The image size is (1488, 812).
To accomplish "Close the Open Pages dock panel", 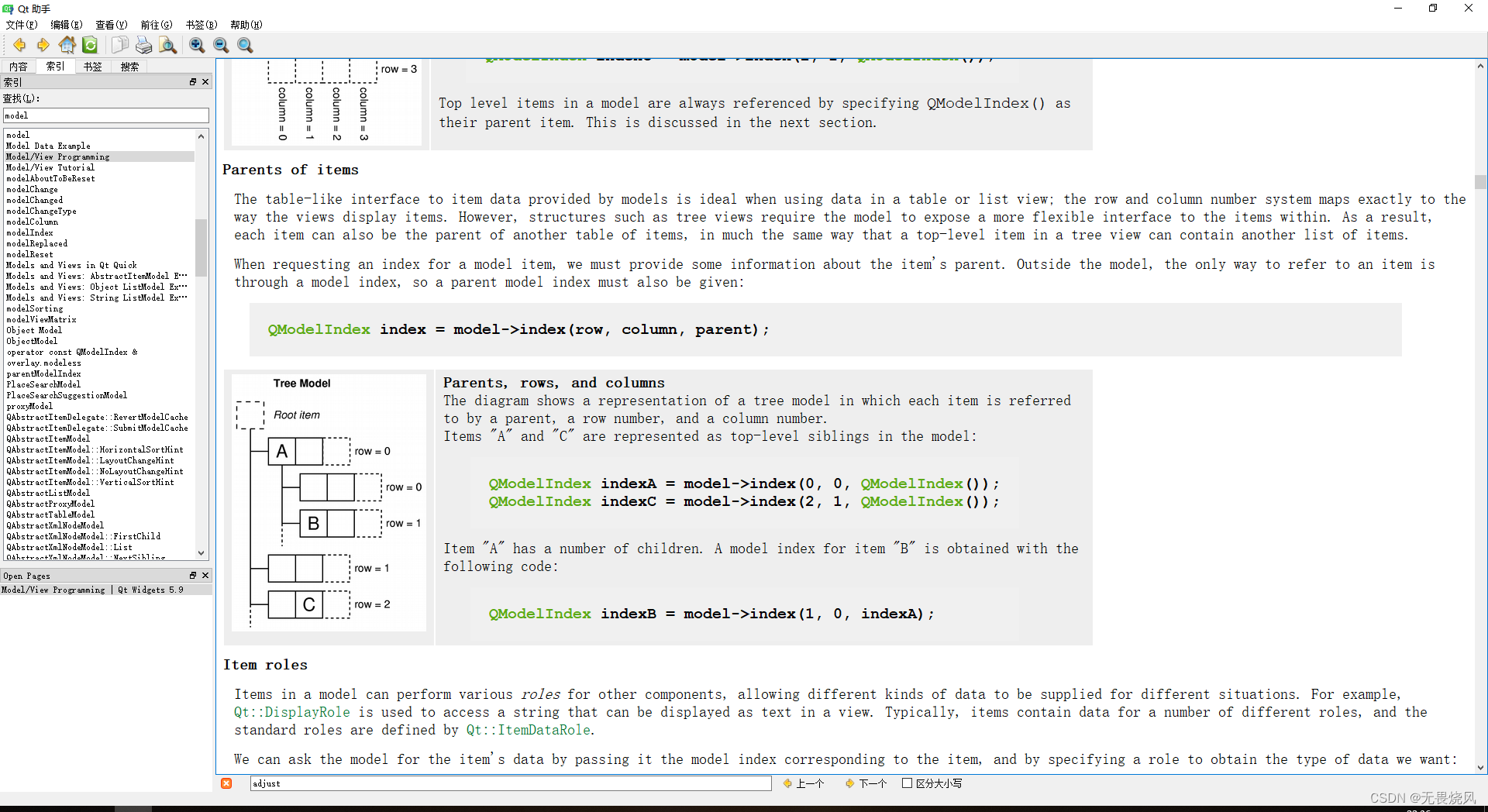I will tap(205, 575).
